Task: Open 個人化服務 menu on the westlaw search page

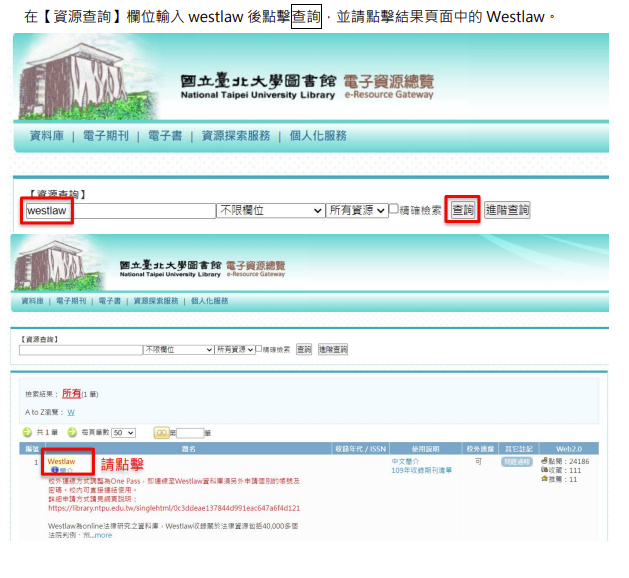Action: click(x=318, y=136)
